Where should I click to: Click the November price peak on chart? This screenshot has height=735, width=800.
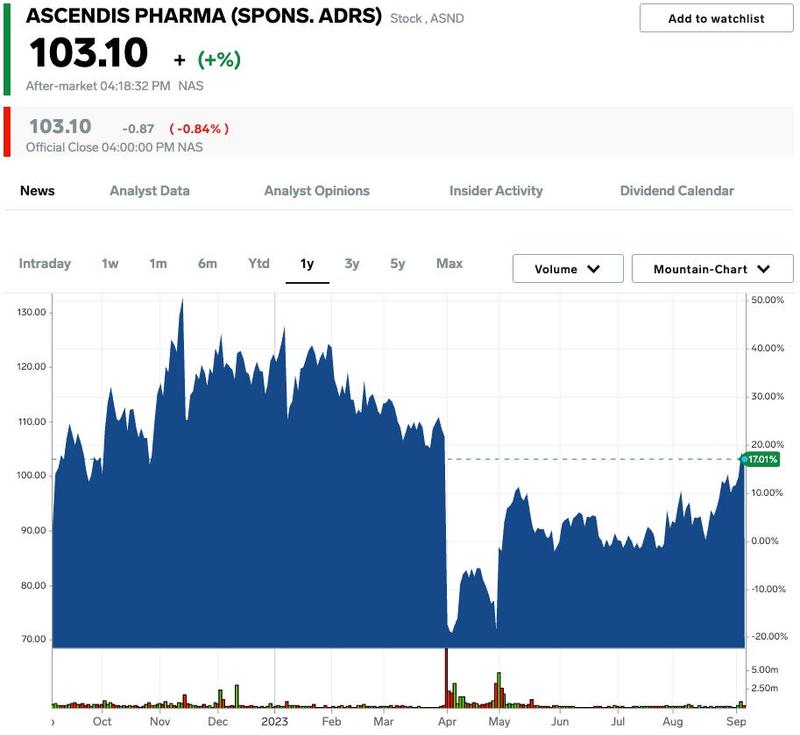click(x=182, y=301)
